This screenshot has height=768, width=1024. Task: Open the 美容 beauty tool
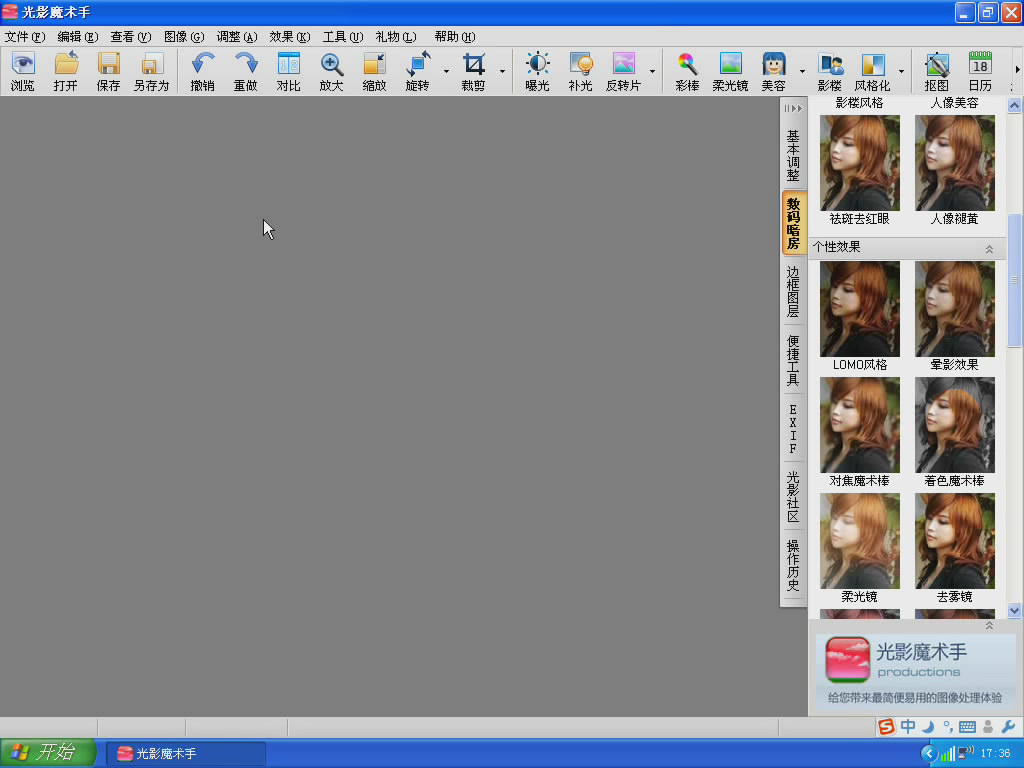coord(773,71)
